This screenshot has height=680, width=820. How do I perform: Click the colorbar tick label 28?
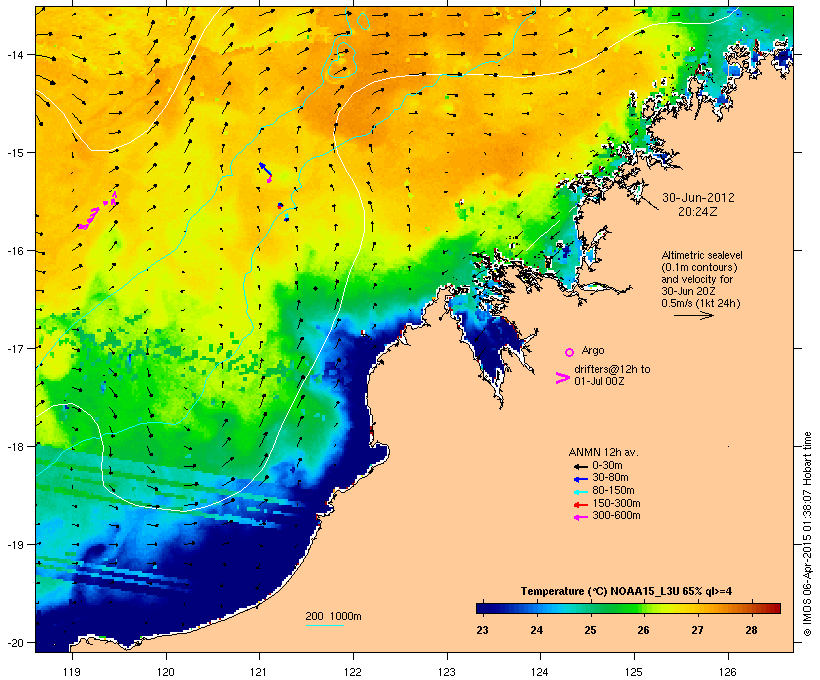[751, 630]
